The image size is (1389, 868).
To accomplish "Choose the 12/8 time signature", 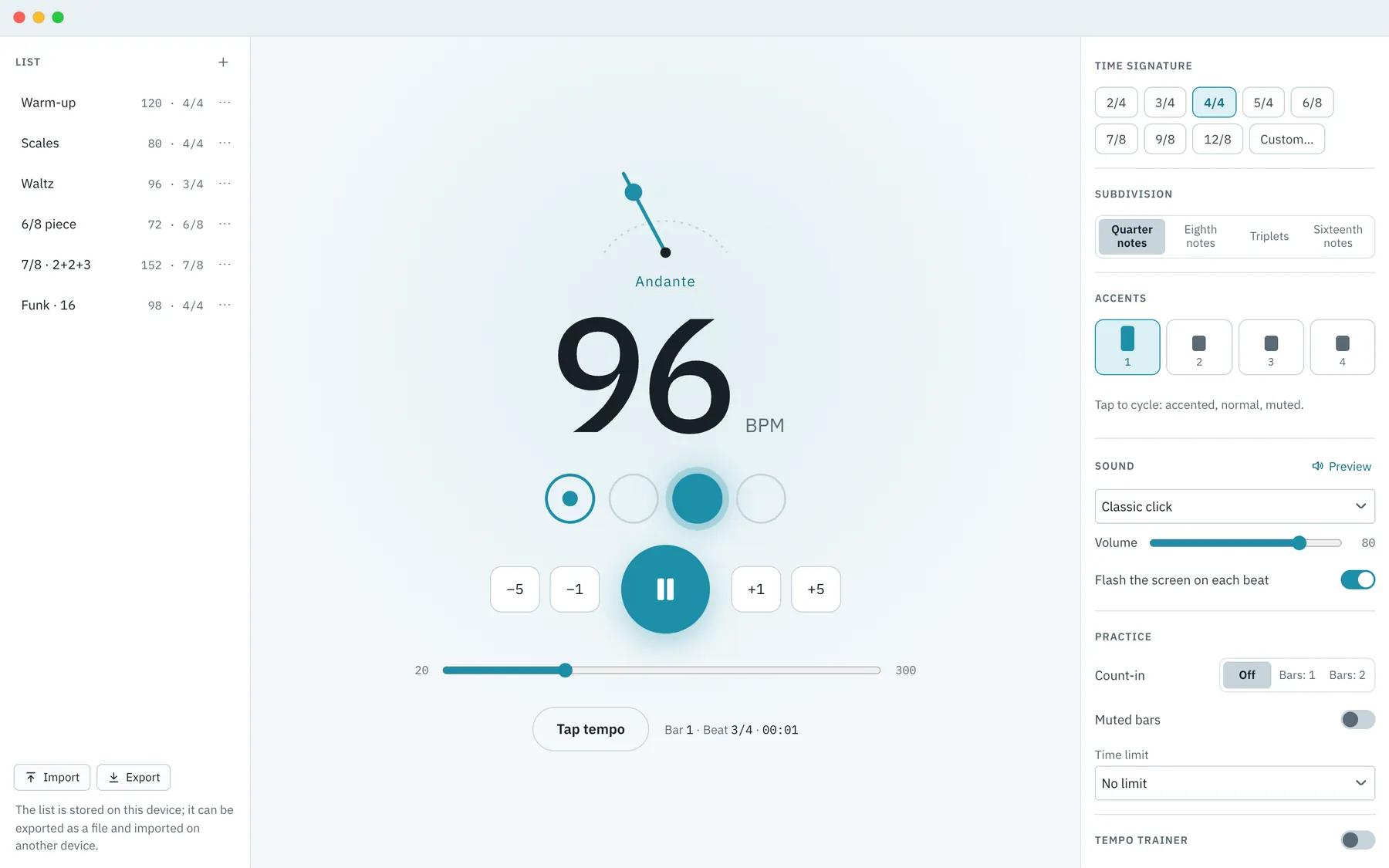I will pyautogui.click(x=1218, y=139).
